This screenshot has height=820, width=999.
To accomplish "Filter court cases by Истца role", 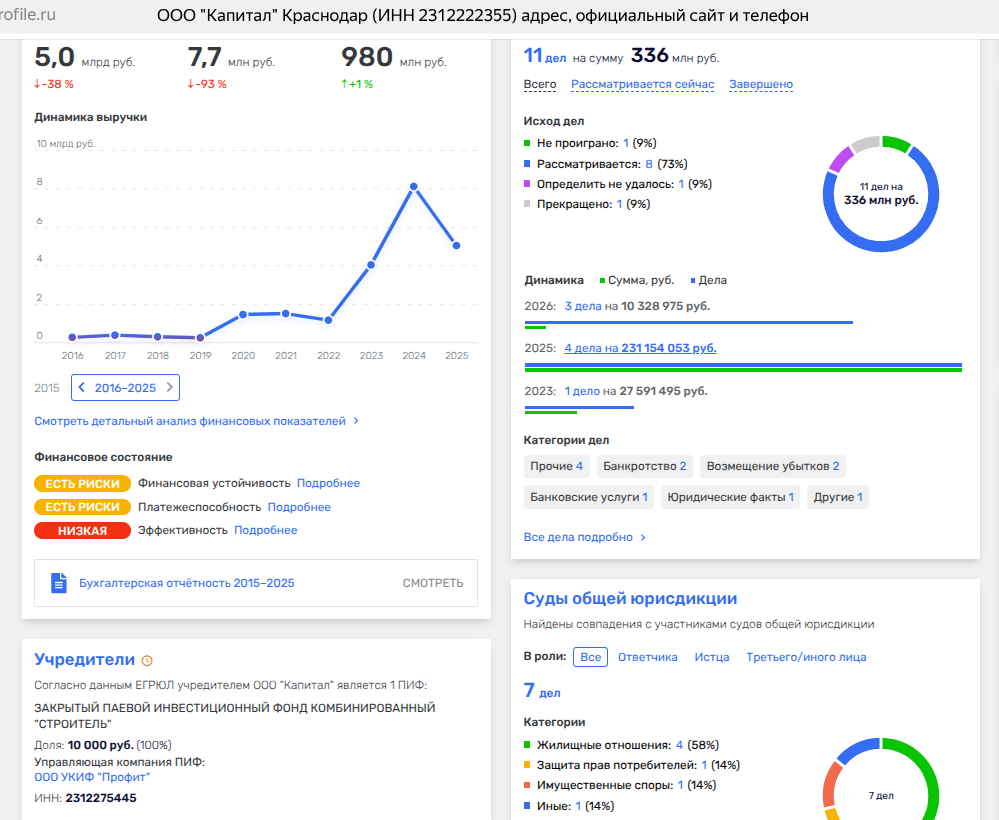I will [x=712, y=657].
